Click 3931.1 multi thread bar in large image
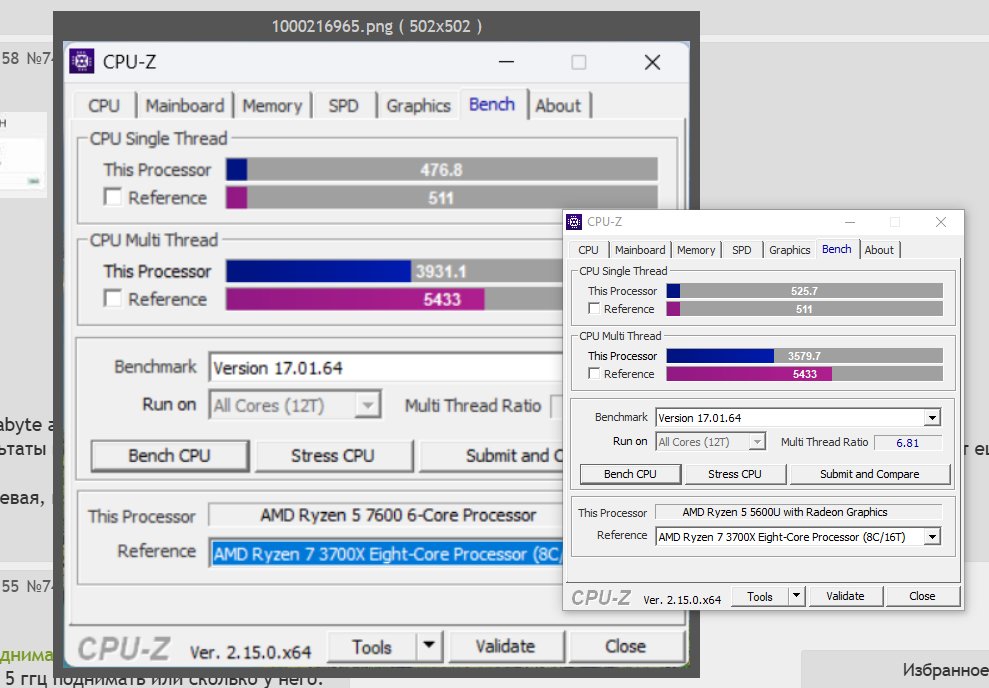The width and height of the screenshot is (989, 688). [x=394, y=271]
